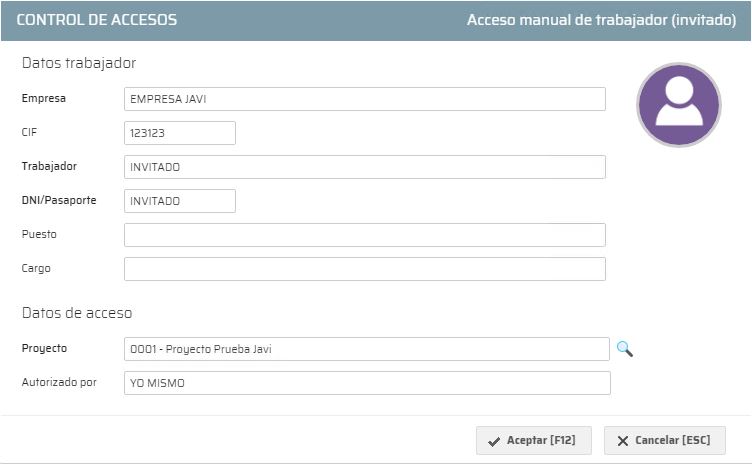Viewport: 752px width, 464px height.
Task: Click the purple worker avatar photo
Action: point(679,105)
